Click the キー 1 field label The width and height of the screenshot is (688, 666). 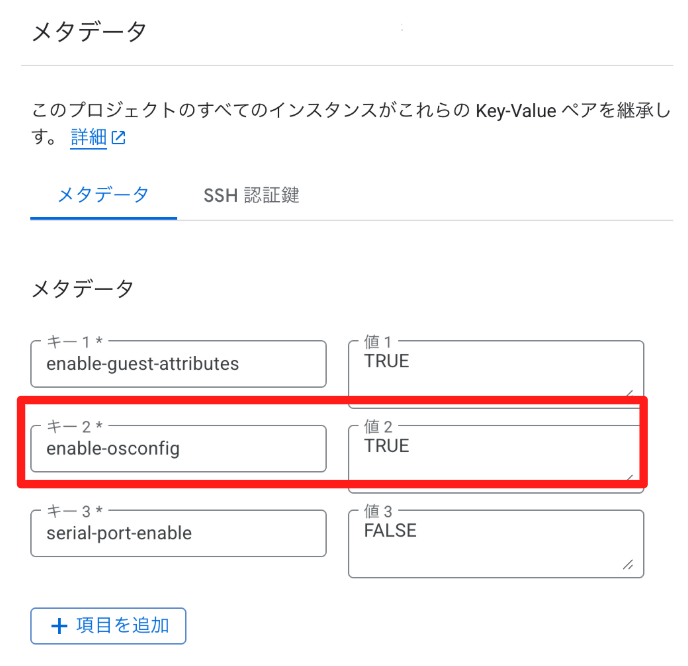coord(75,341)
